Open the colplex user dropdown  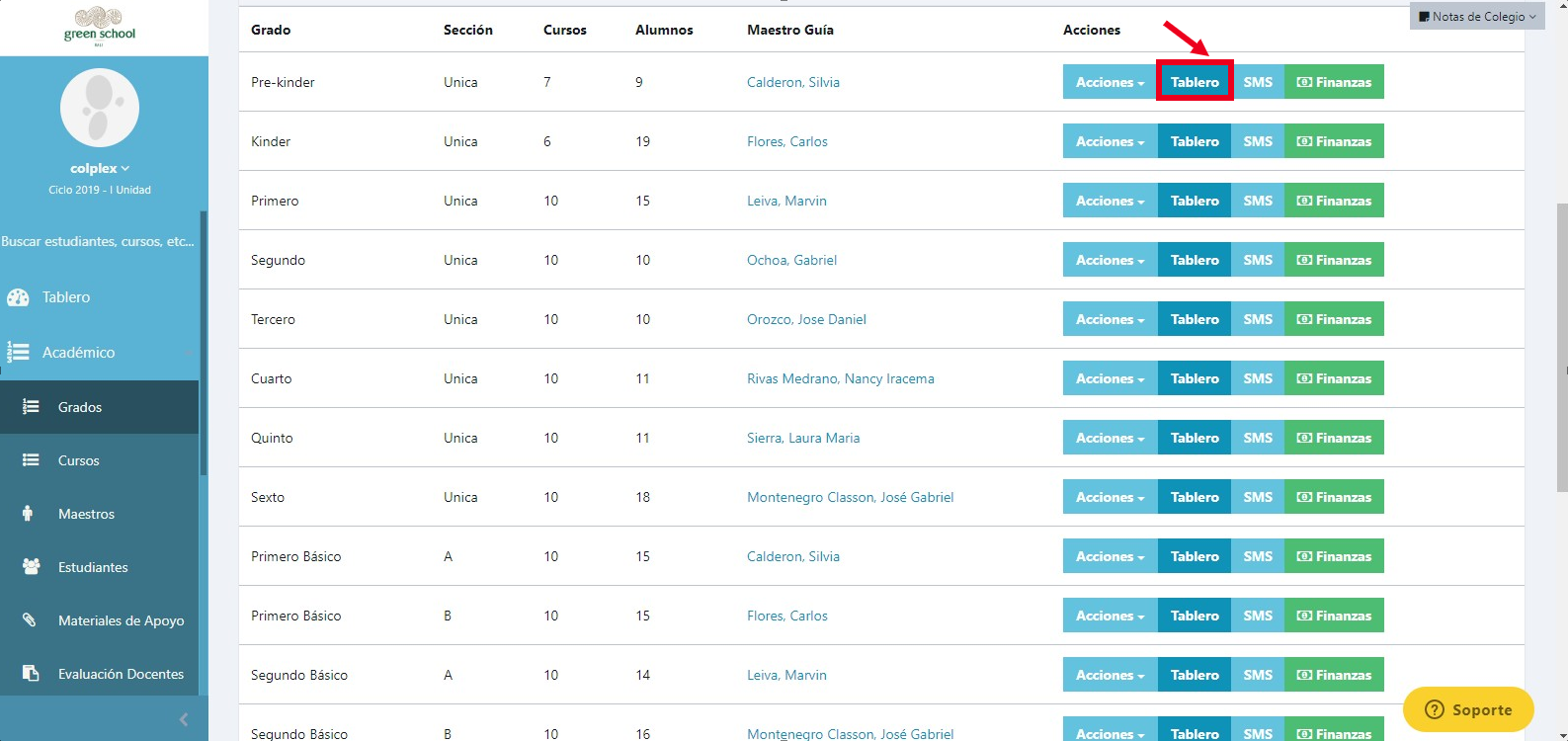point(100,168)
